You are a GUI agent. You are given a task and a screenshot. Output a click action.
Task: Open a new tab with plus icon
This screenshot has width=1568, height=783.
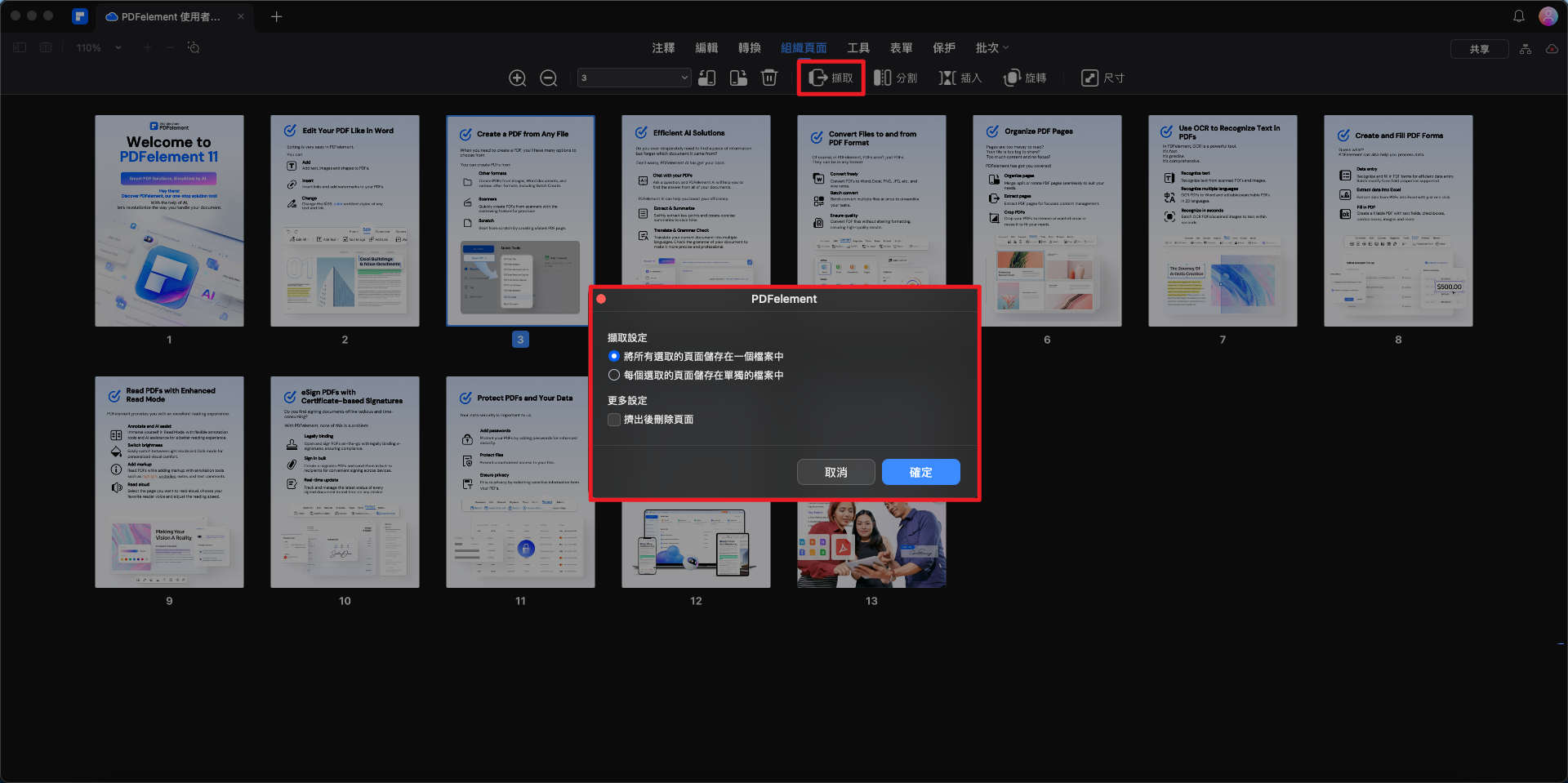tap(276, 16)
